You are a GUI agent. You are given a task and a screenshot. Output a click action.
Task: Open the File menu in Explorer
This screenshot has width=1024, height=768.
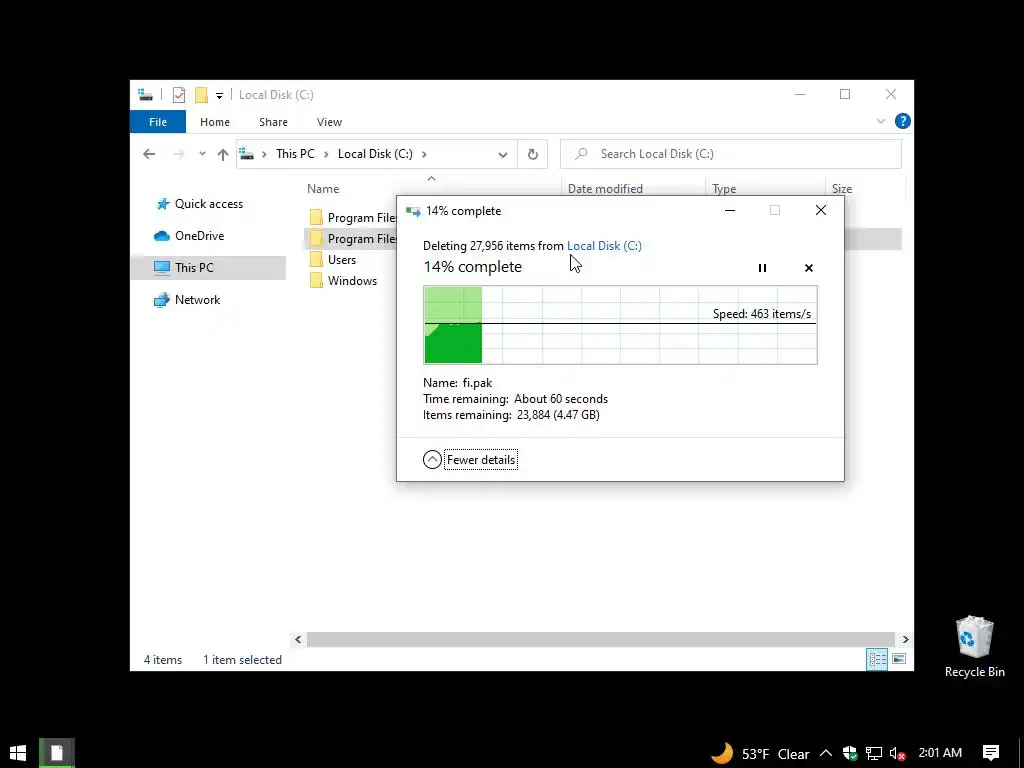pyautogui.click(x=158, y=122)
